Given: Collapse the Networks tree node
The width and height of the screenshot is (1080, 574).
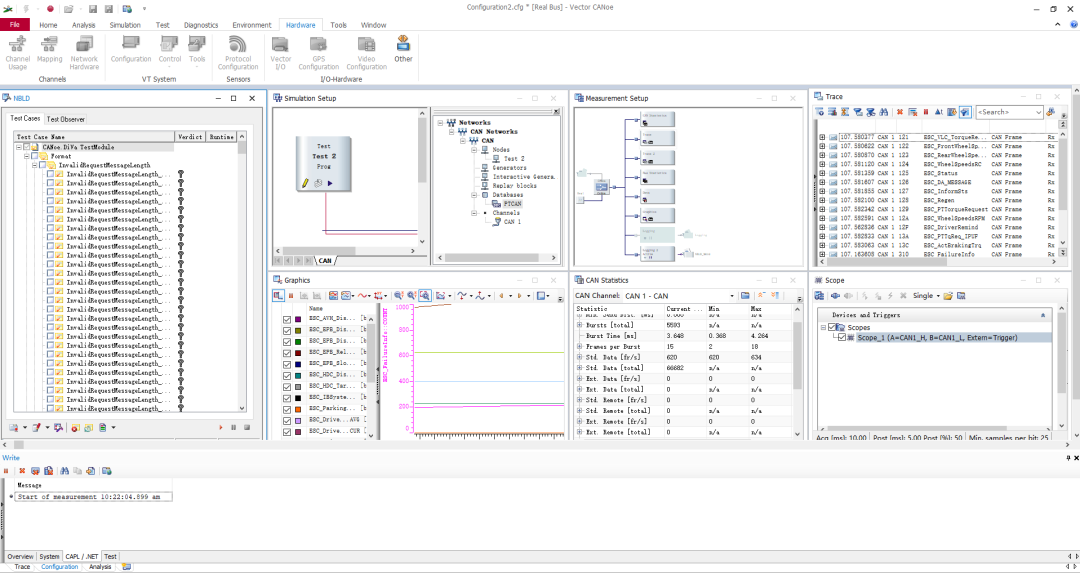Looking at the screenshot, I should 440,123.
